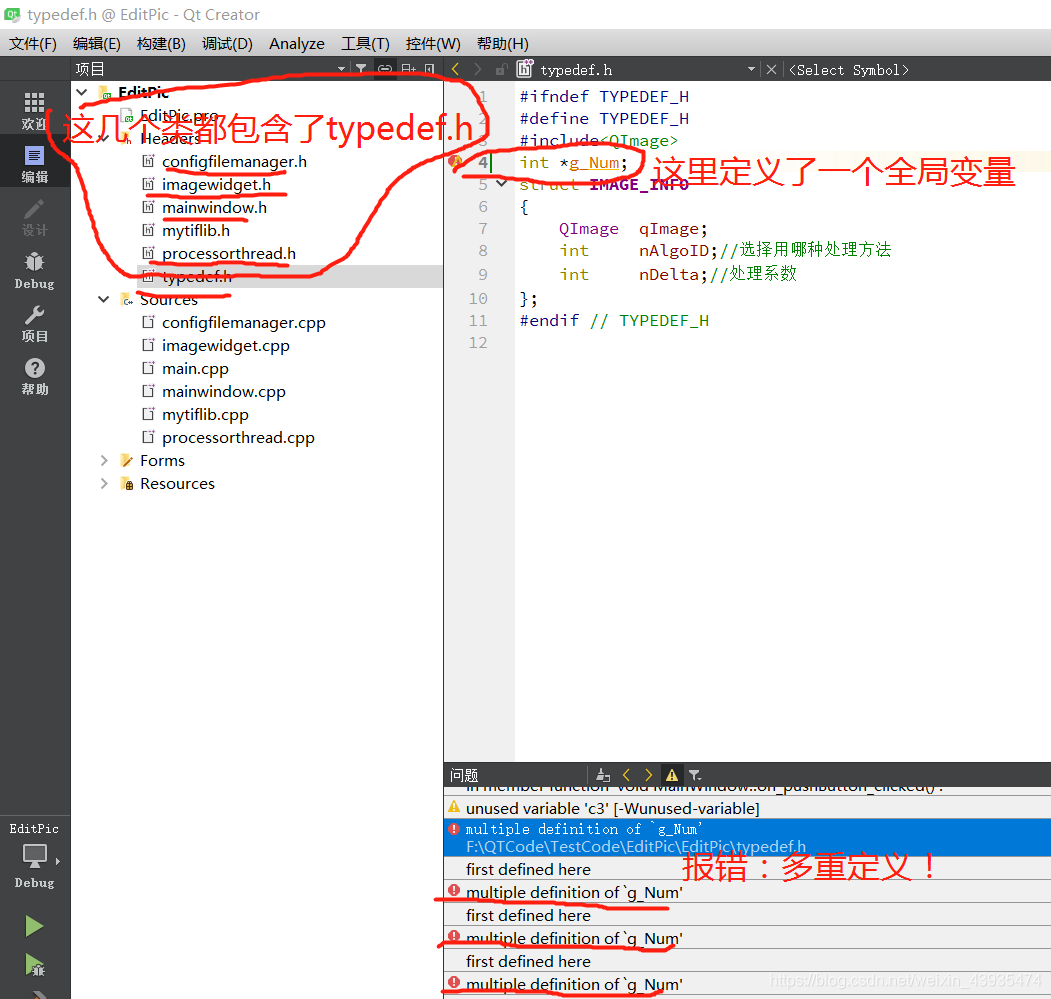The height and width of the screenshot is (999, 1051).
Task: Open the Select Symbol dropdown
Action: click(x=849, y=70)
